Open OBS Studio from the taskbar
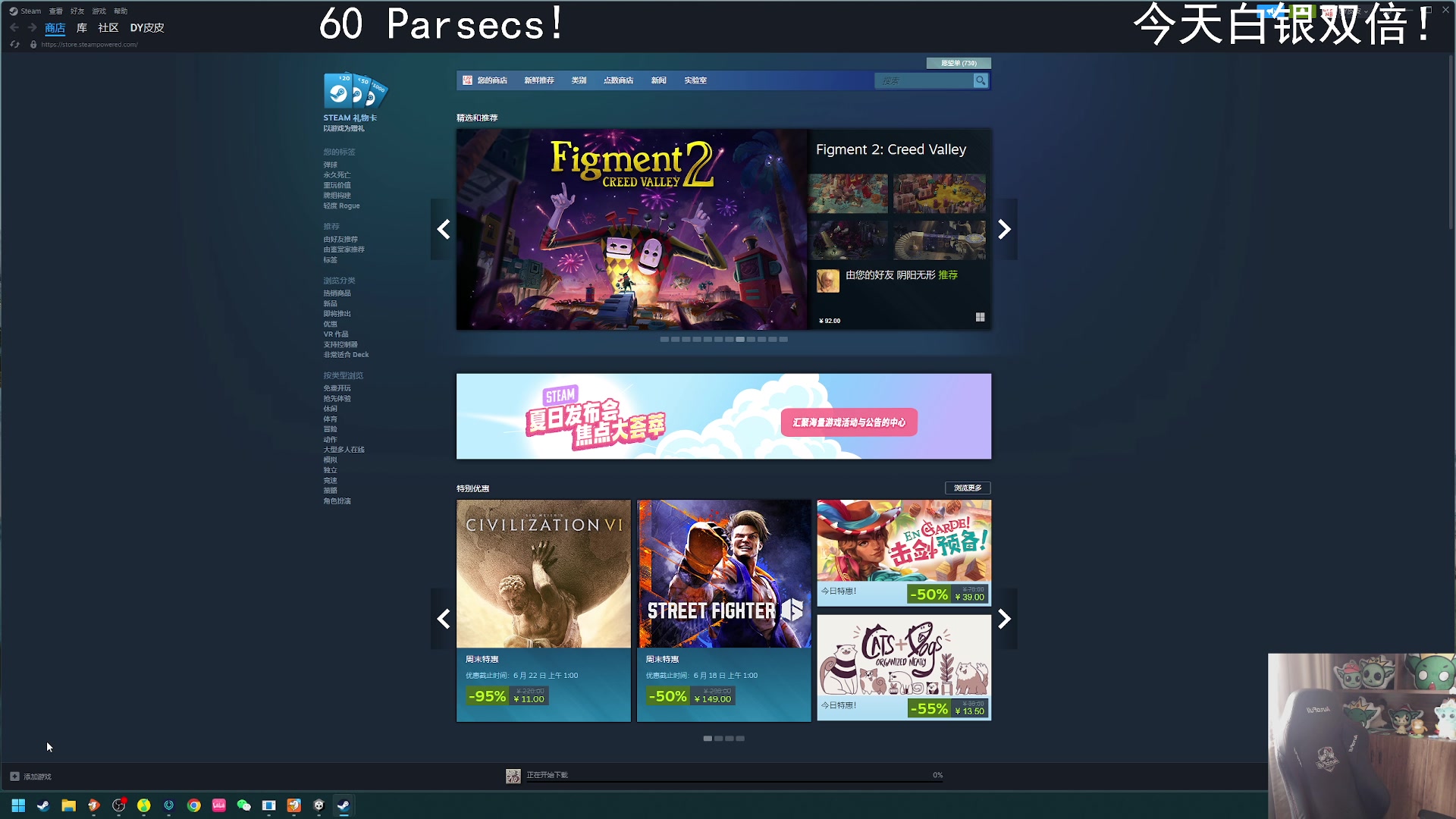Image resolution: width=1456 pixels, height=819 pixels. click(118, 805)
